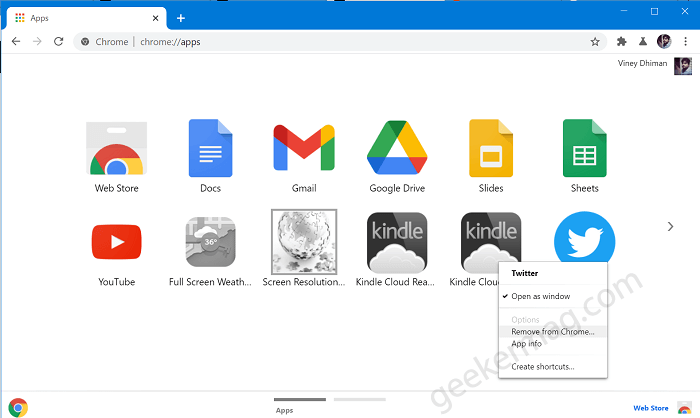Viewport: 700px width, 418px height.
Task: Open the Extensions puzzle icon
Action: [621, 42]
